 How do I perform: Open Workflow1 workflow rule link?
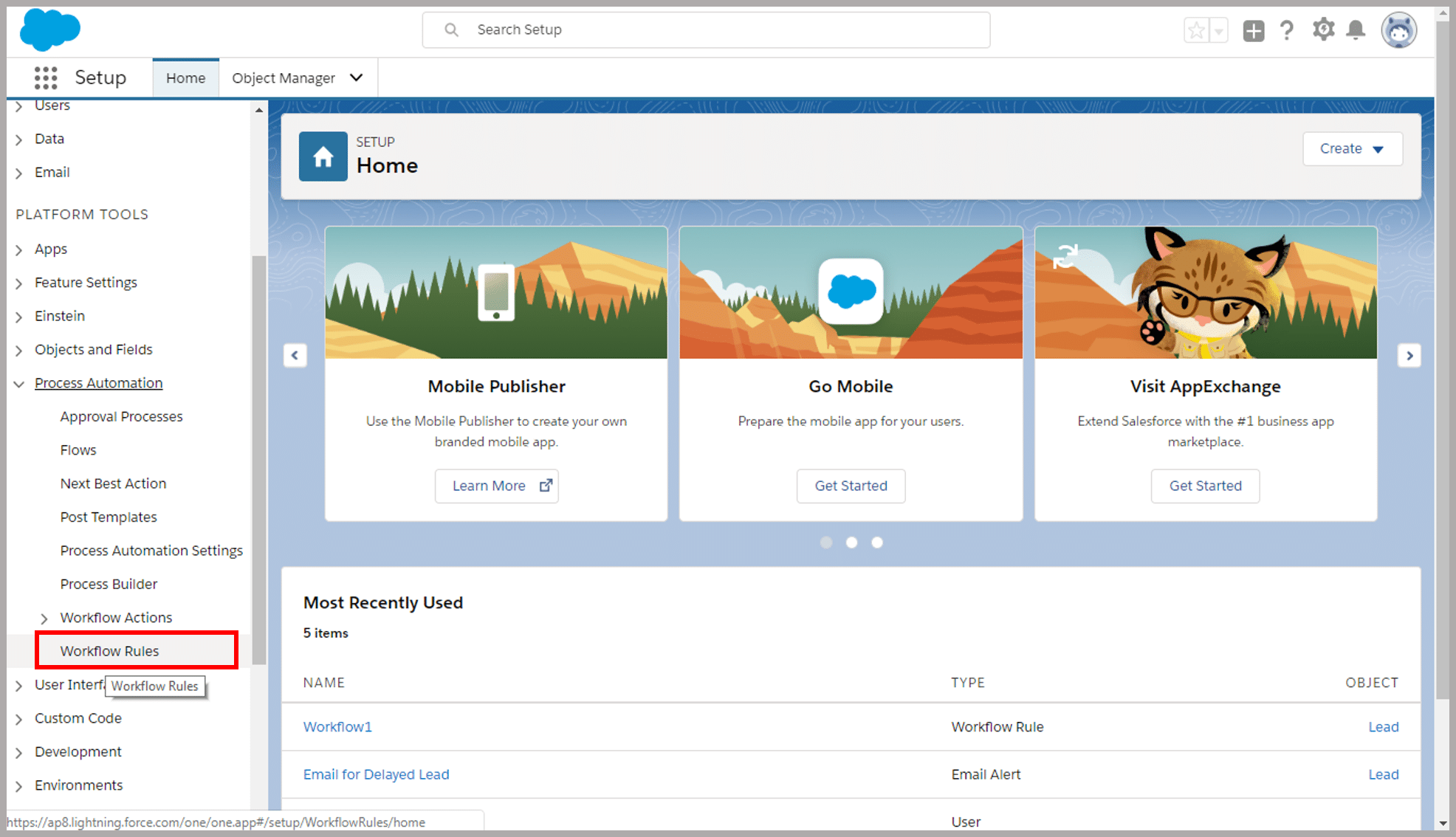click(337, 726)
